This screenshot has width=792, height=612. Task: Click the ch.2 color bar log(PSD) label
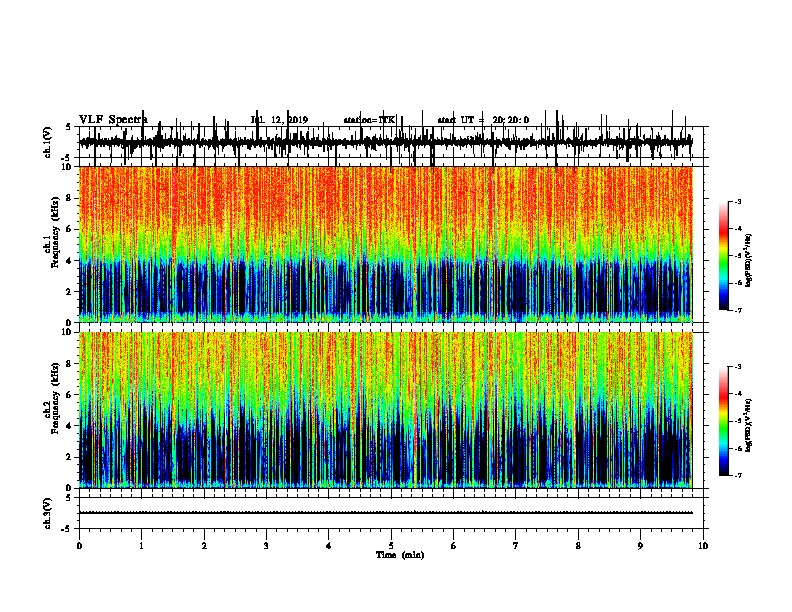(x=749, y=424)
